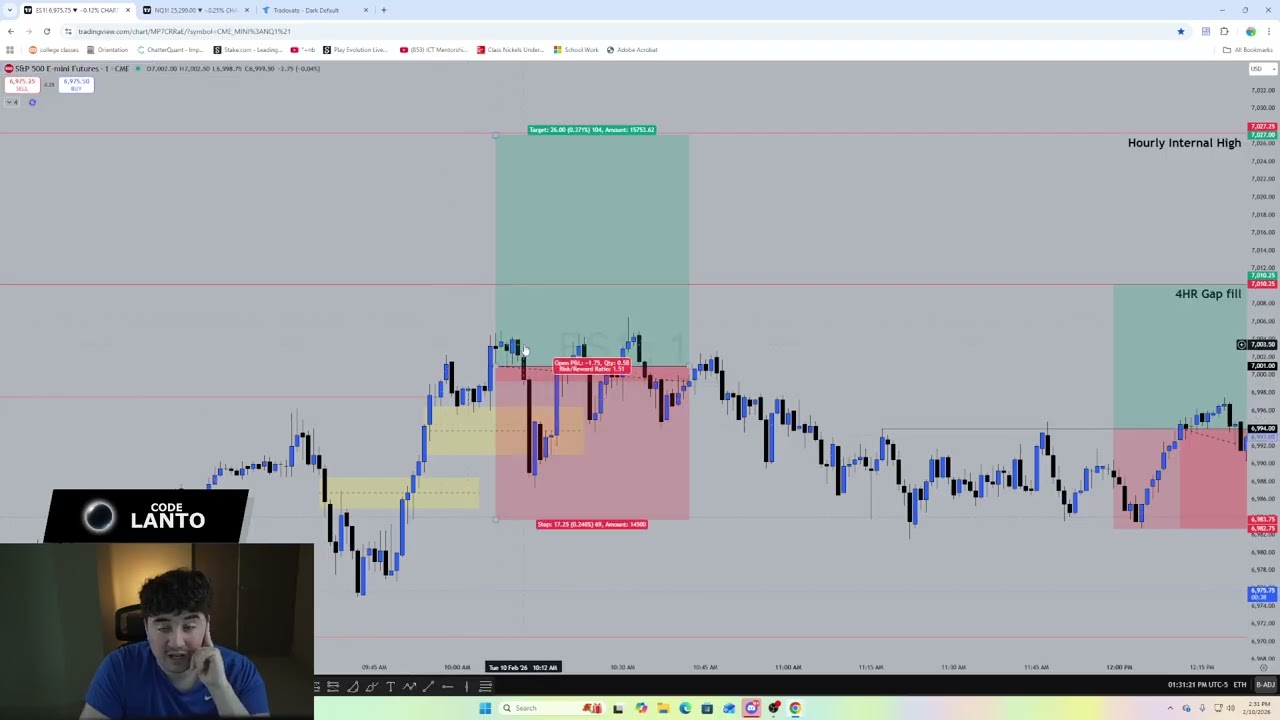1280x720 pixels.
Task: Click the red SELL price button
Action: [x=22, y=85]
